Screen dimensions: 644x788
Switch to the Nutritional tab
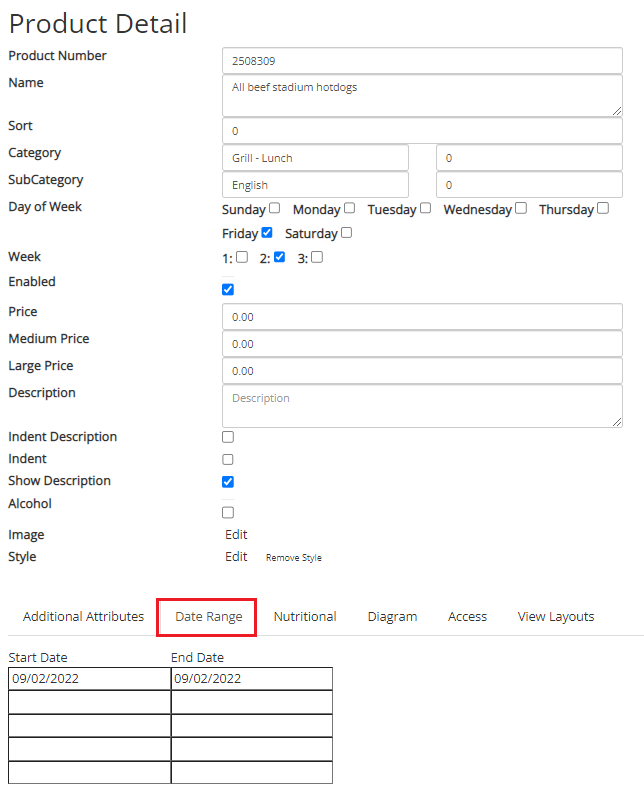(305, 616)
